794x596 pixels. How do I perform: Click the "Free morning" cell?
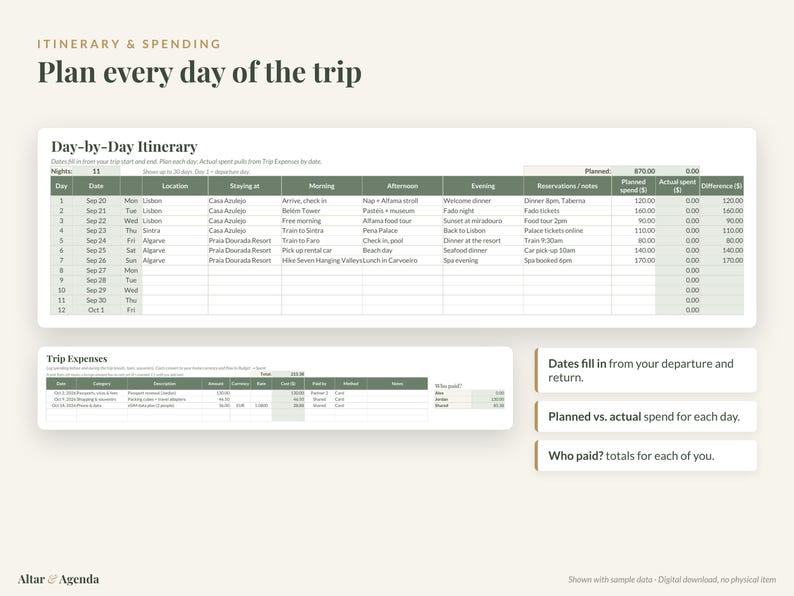[322, 221]
